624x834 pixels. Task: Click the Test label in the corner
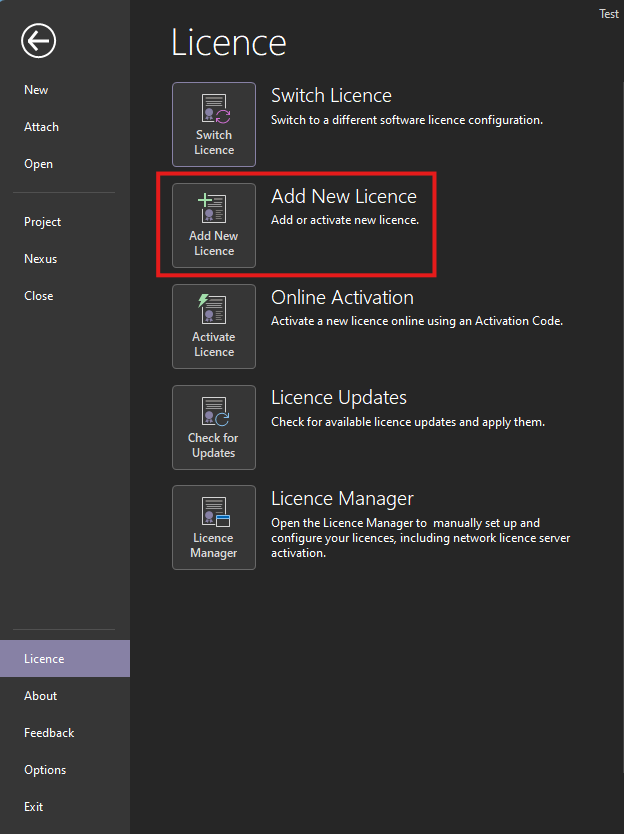pos(608,13)
